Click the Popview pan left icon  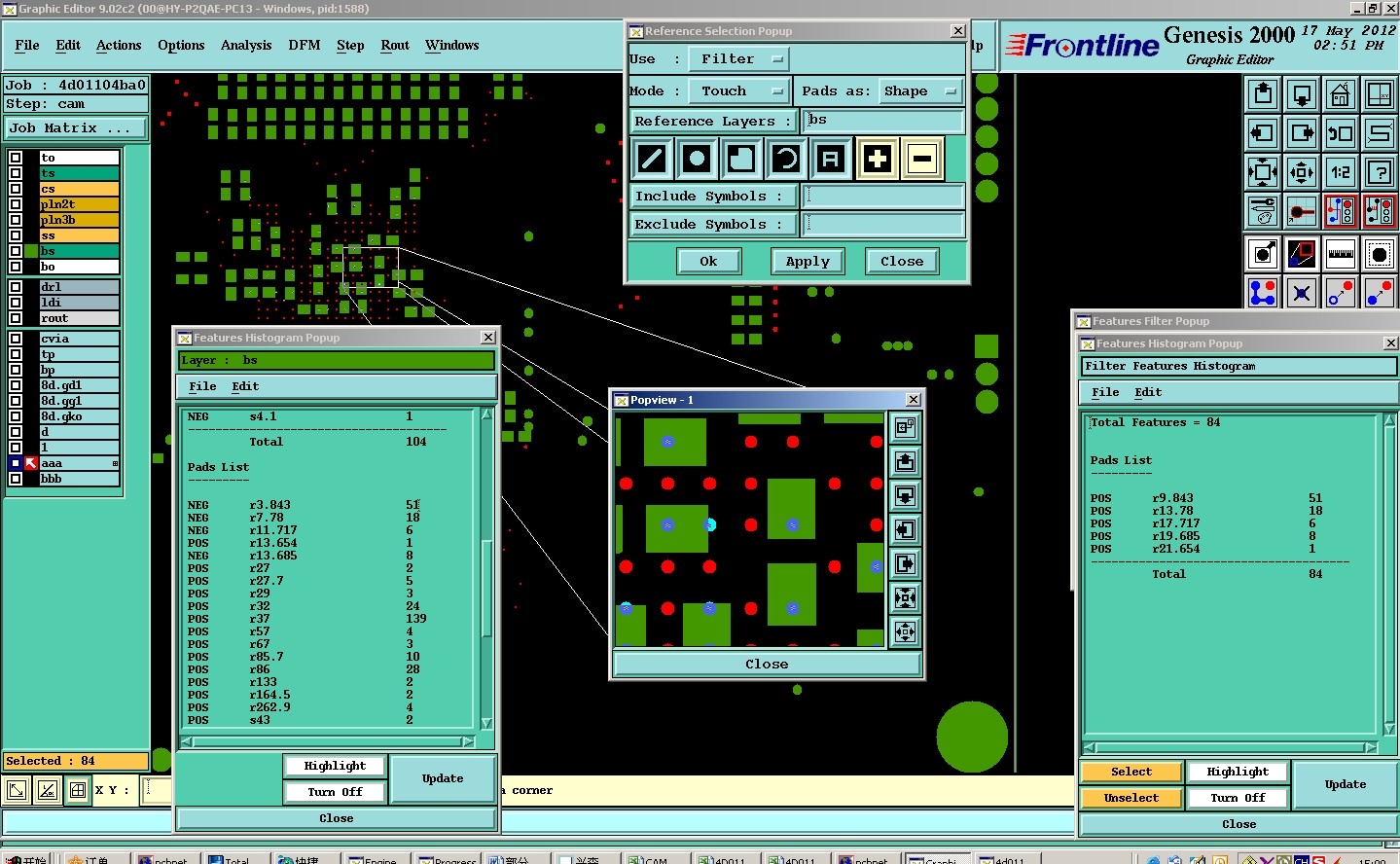905,530
